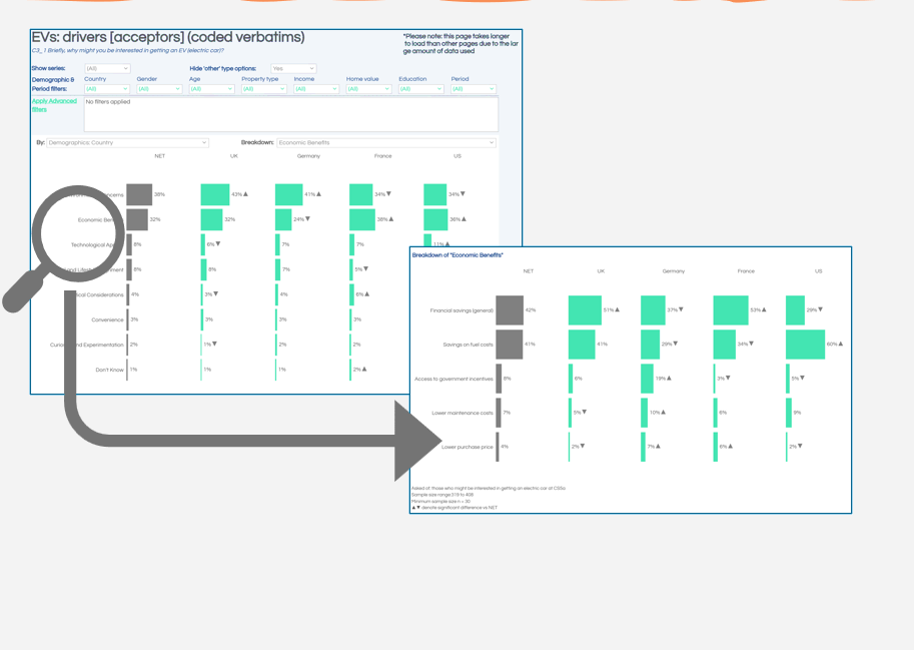Click UK up-arrow beside 51% financial savings

pos(618,310)
